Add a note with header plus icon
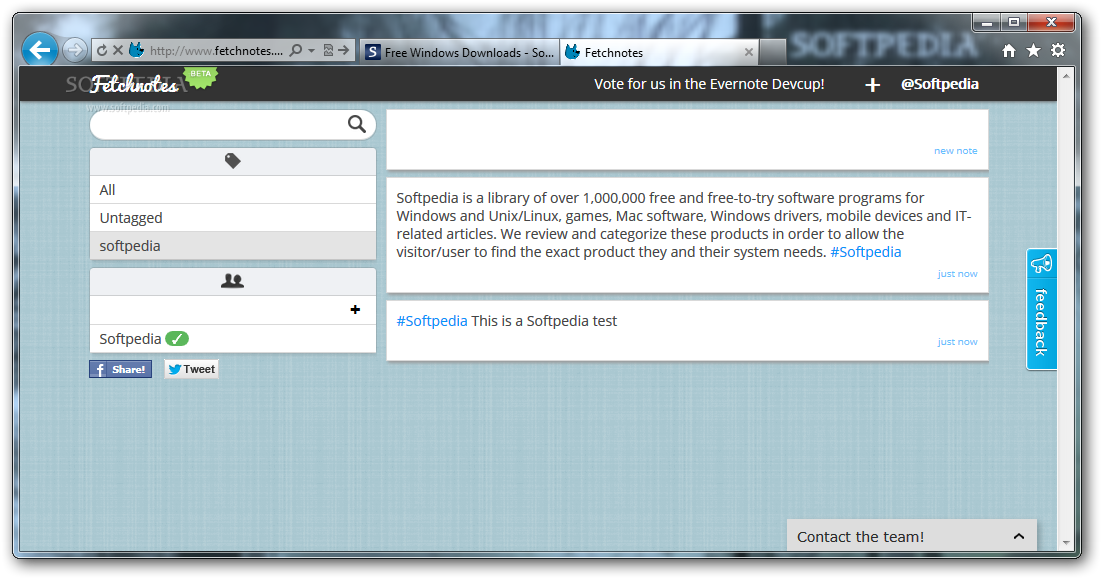The image size is (1102, 579). pyautogui.click(x=872, y=85)
